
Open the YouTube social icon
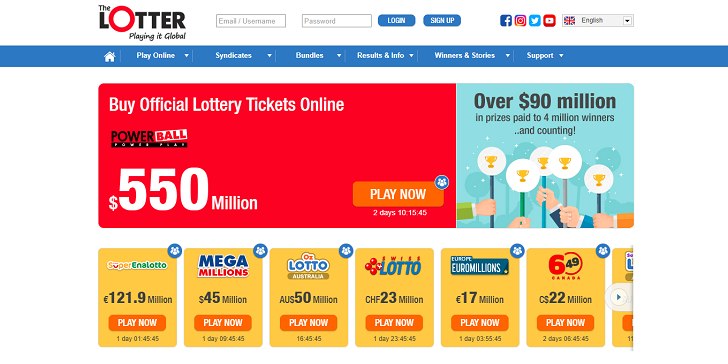[550, 21]
